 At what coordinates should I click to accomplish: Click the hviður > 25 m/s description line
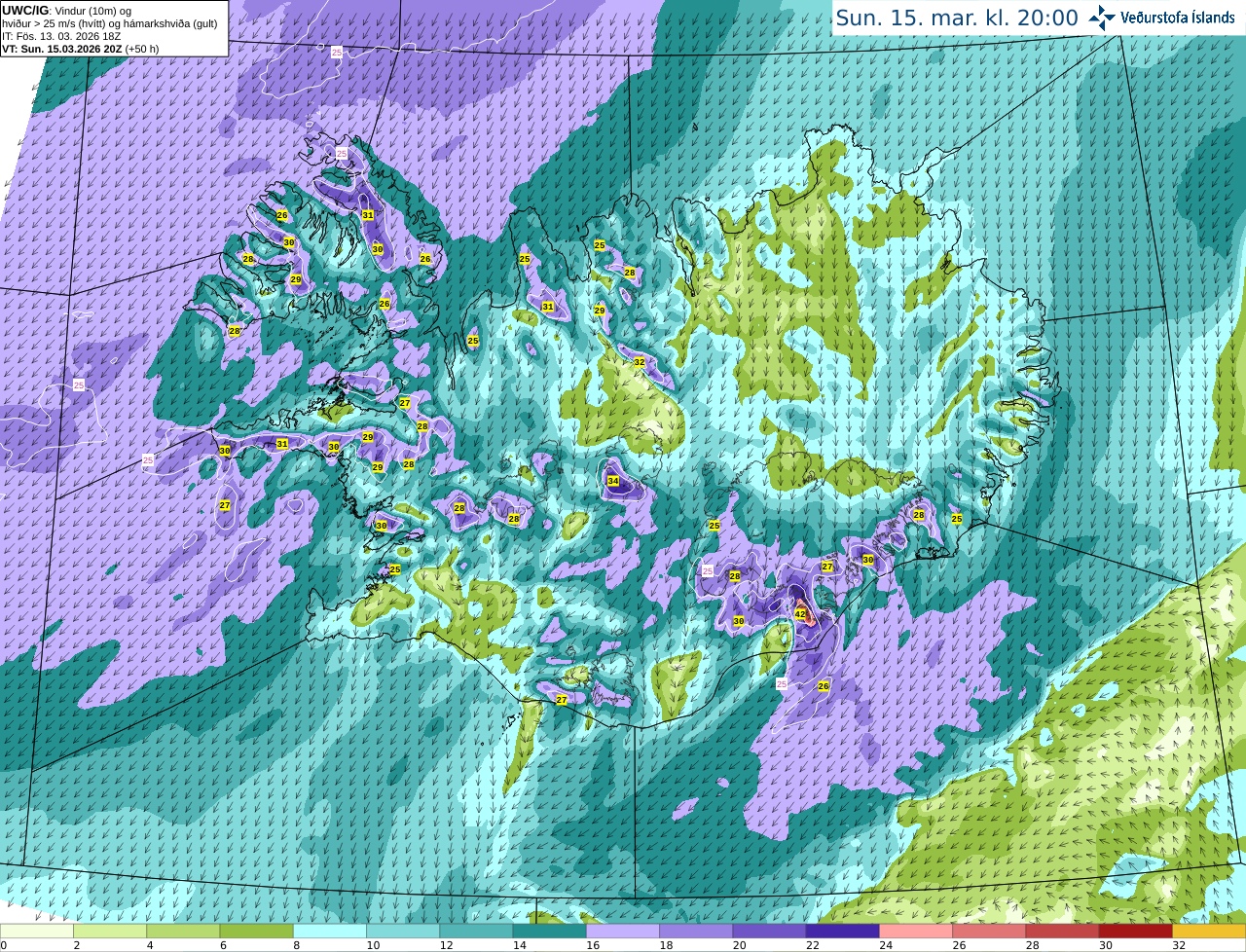coord(110,23)
